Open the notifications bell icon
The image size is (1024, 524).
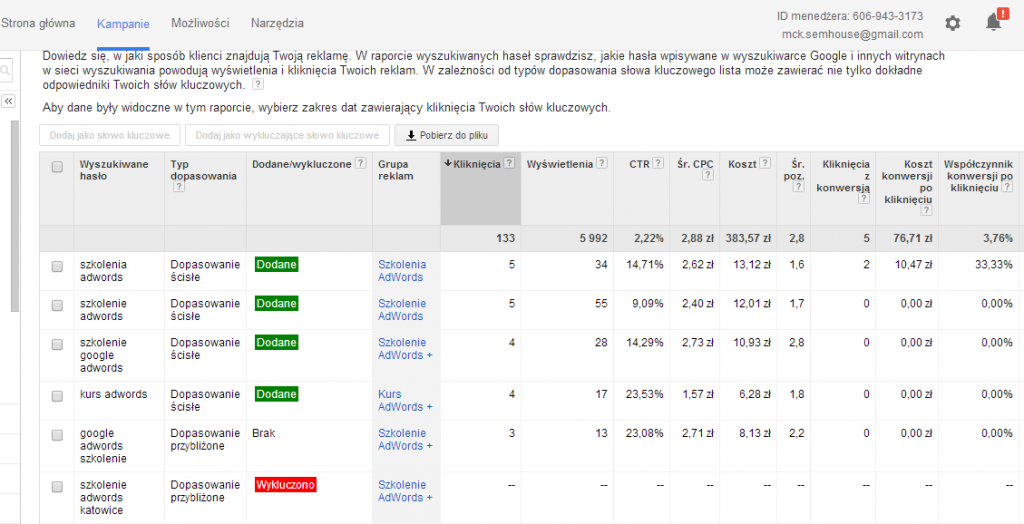[993, 22]
